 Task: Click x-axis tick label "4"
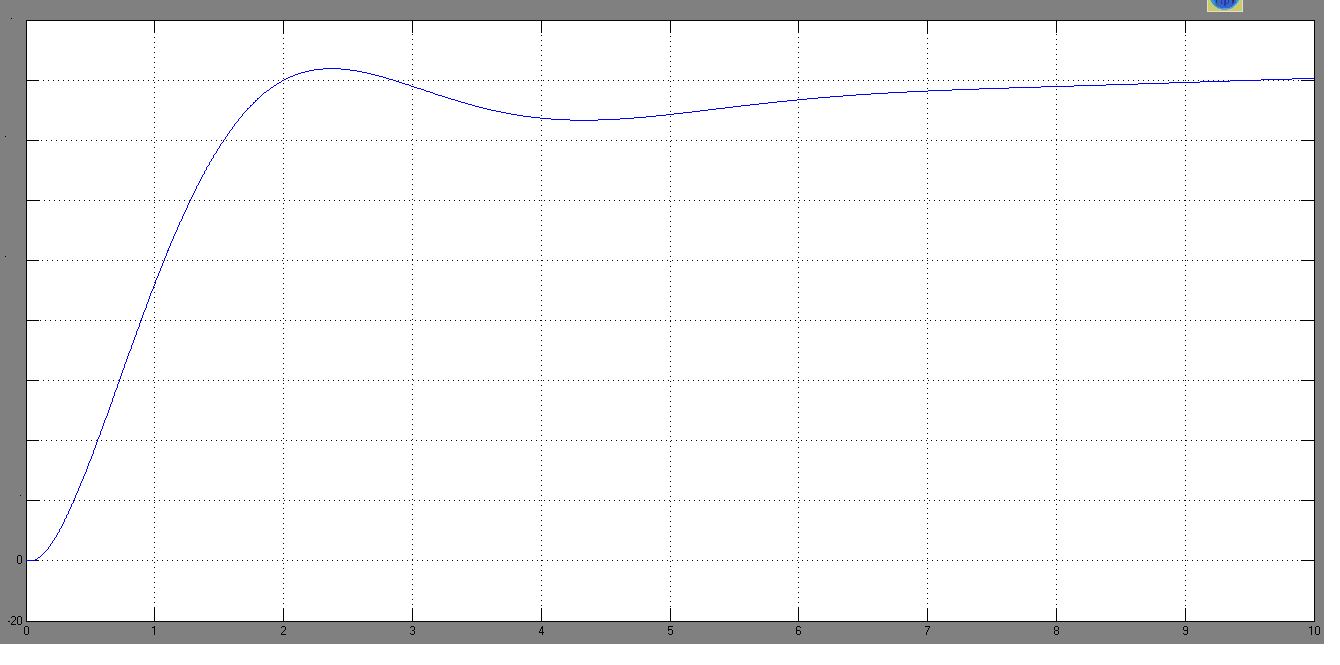[541, 630]
